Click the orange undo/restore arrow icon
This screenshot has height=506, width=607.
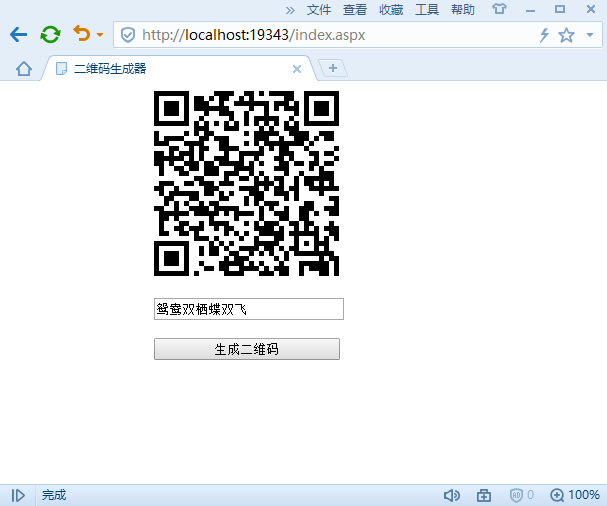click(x=82, y=33)
